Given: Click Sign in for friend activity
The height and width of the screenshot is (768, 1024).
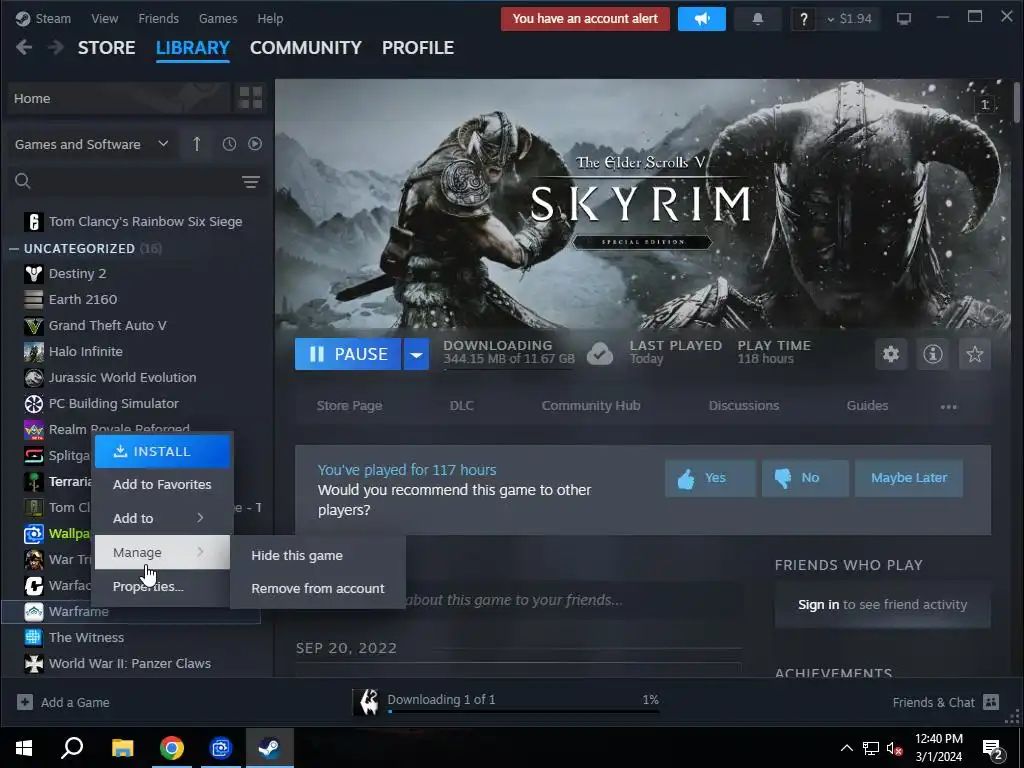Looking at the screenshot, I should (818, 605).
